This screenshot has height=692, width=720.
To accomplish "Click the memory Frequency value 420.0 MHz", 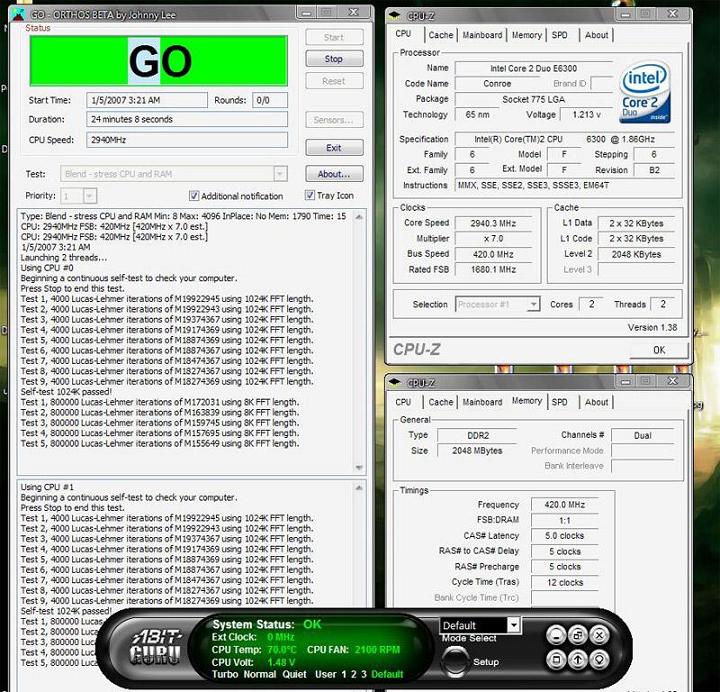I will (x=565, y=505).
